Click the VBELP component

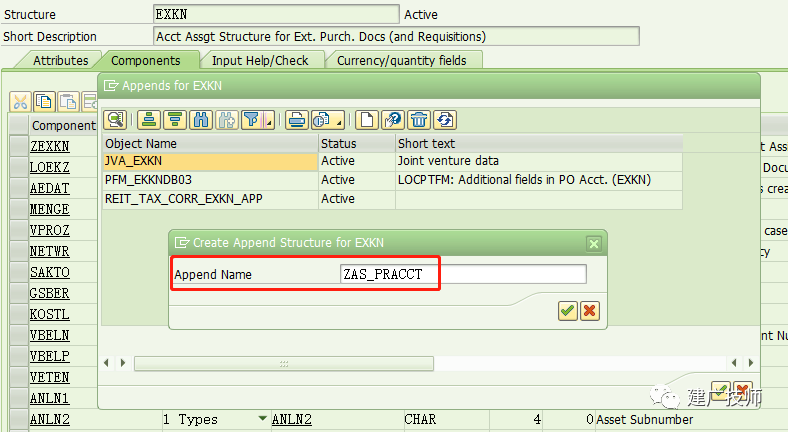click(50, 356)
